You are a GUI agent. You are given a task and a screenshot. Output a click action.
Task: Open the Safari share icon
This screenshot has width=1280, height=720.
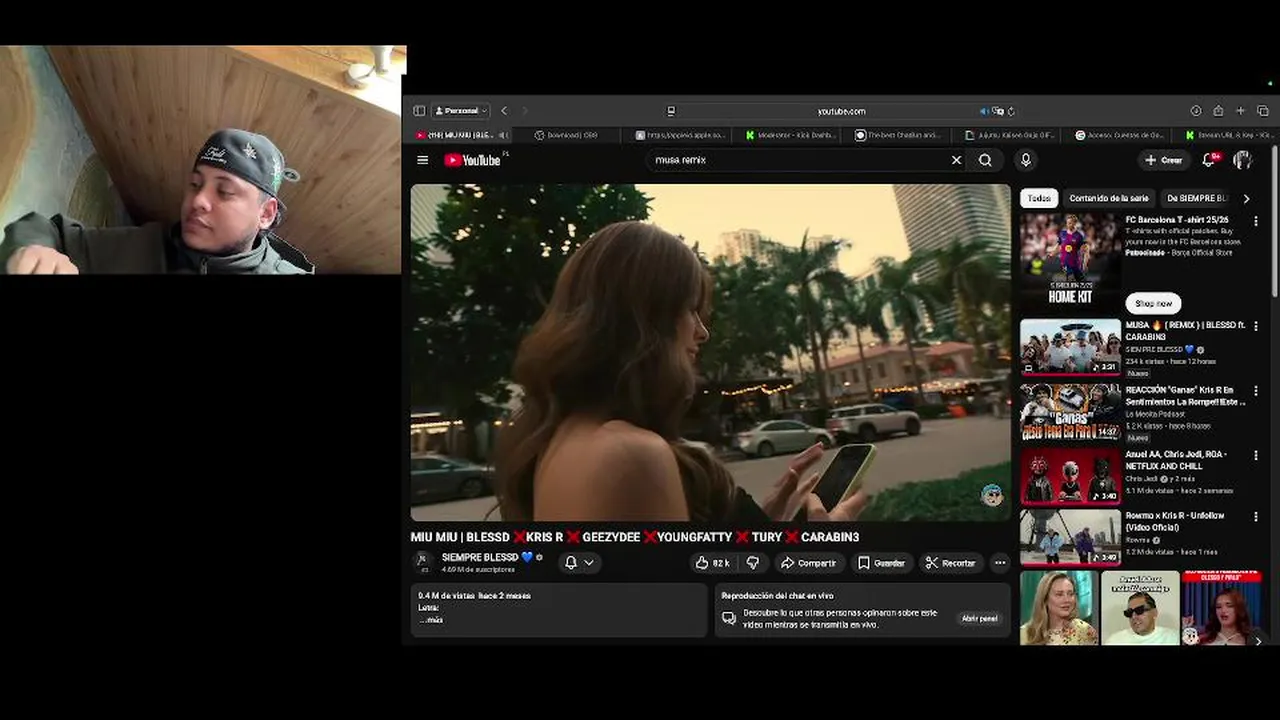[x=1218, y=111]
